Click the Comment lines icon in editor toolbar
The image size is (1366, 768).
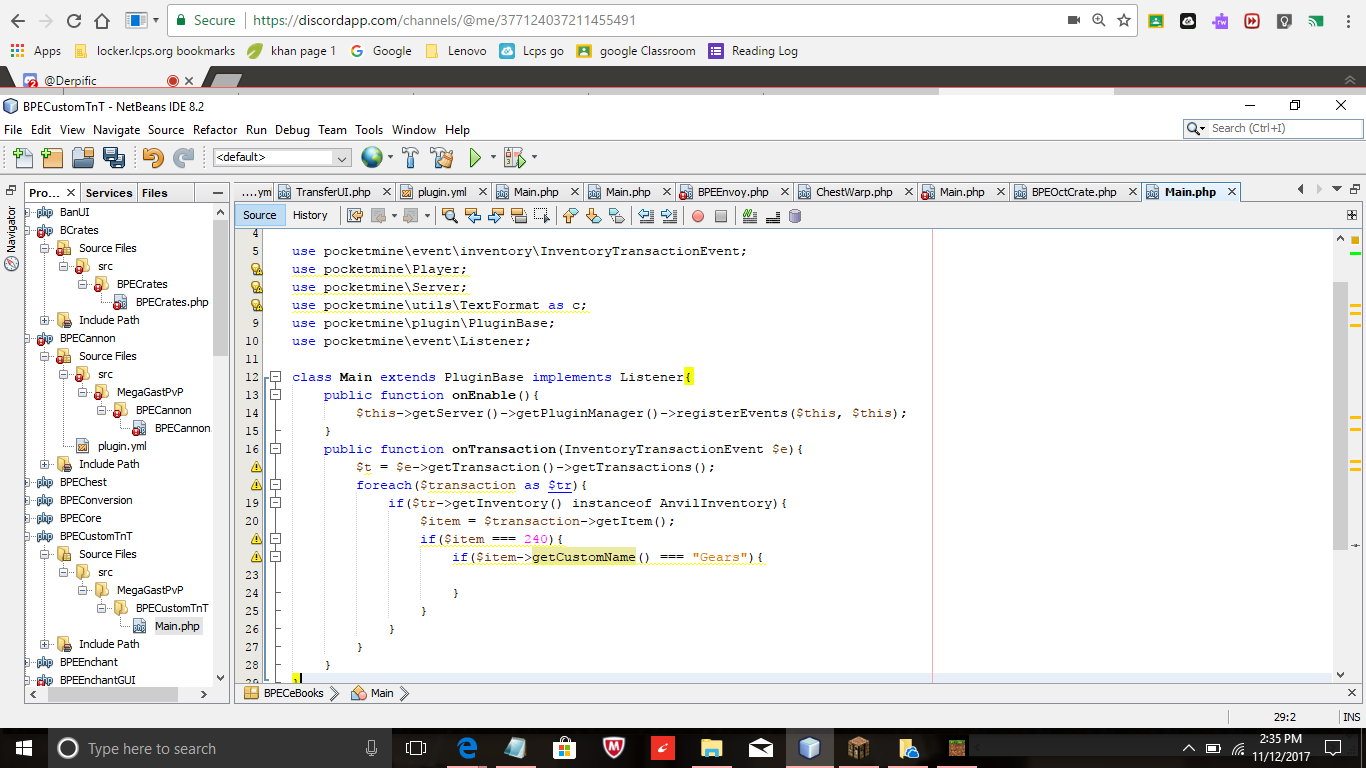pyautogui.click(x=750, y=215)
